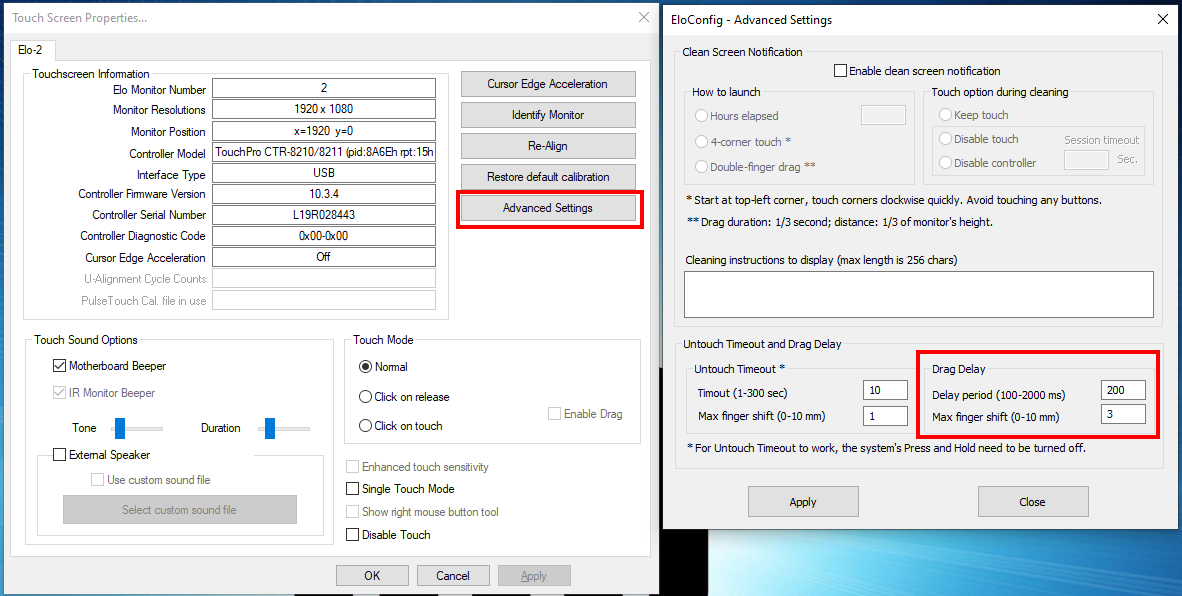Check Use custom sound file
Screen dimensions: 1182x596
click(97, 480)
